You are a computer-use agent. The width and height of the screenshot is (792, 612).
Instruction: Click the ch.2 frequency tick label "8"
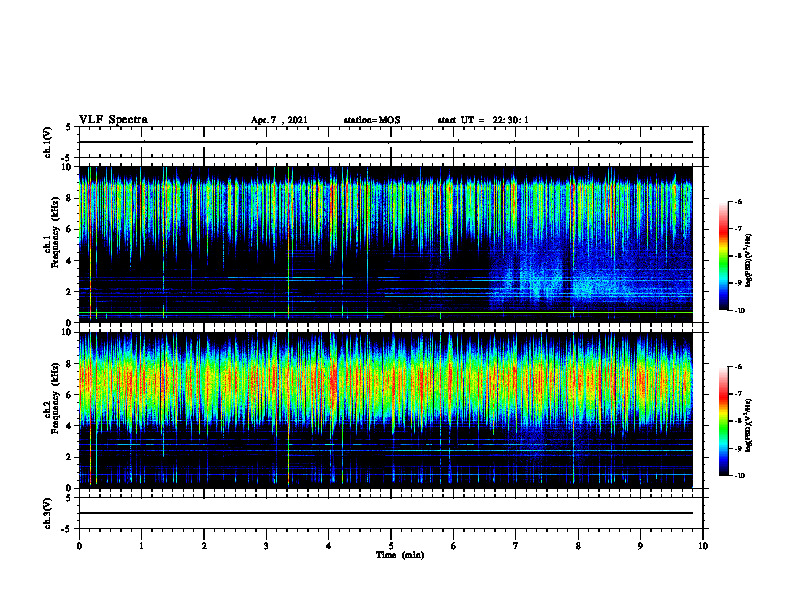(x=69, y=364)
